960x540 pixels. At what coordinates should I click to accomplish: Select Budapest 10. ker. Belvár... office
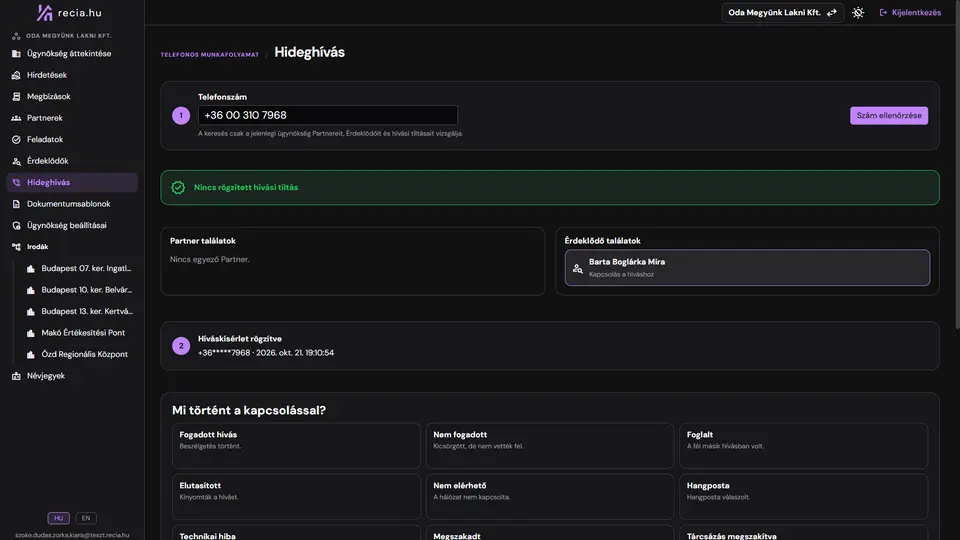click(79, 290)
